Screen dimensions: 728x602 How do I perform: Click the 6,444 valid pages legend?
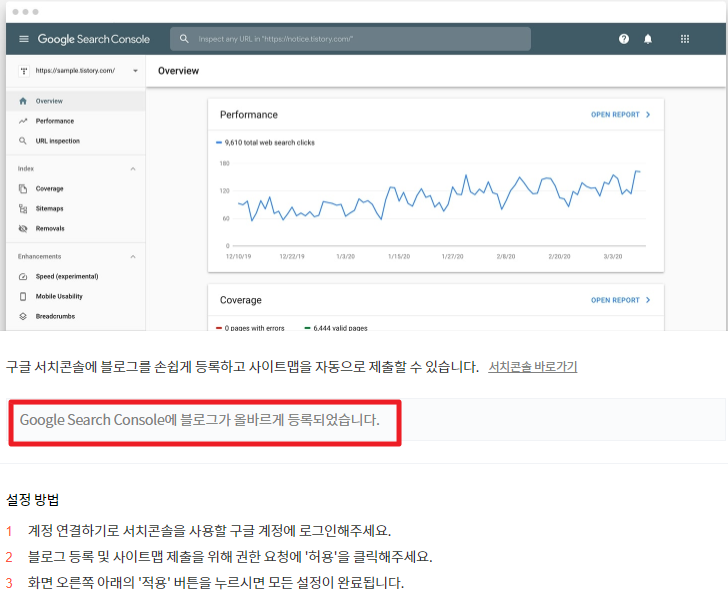pyautogui.click(x=336, y=328)
